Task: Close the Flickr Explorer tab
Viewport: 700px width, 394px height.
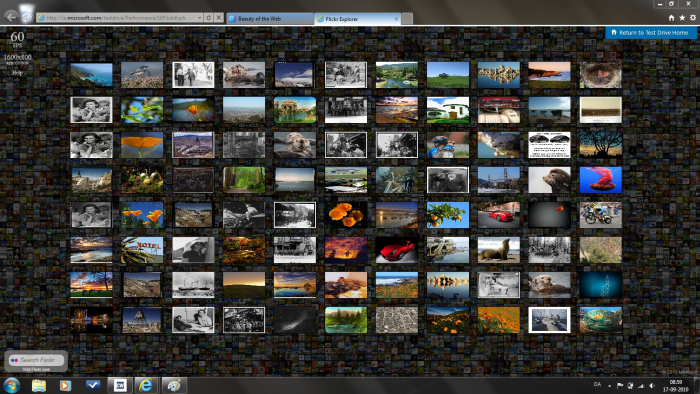Action: 396,19
